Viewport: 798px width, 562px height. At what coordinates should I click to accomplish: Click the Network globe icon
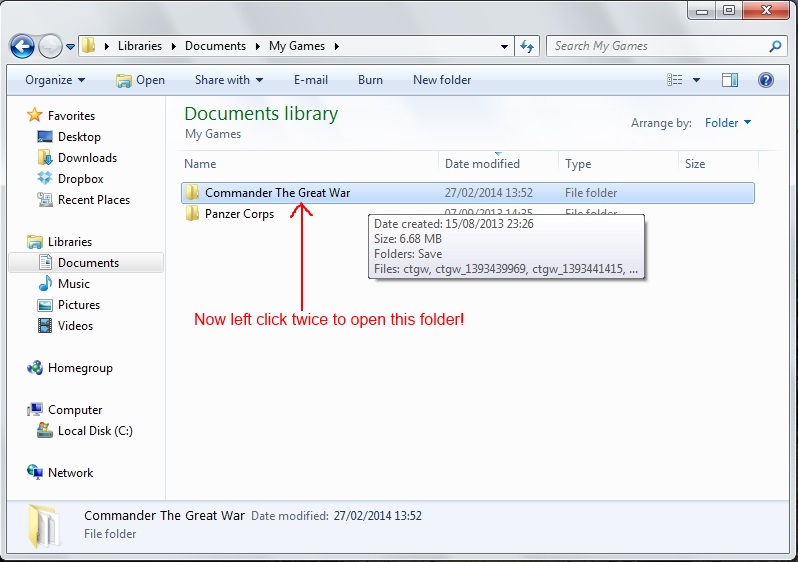tap(35, 472)
